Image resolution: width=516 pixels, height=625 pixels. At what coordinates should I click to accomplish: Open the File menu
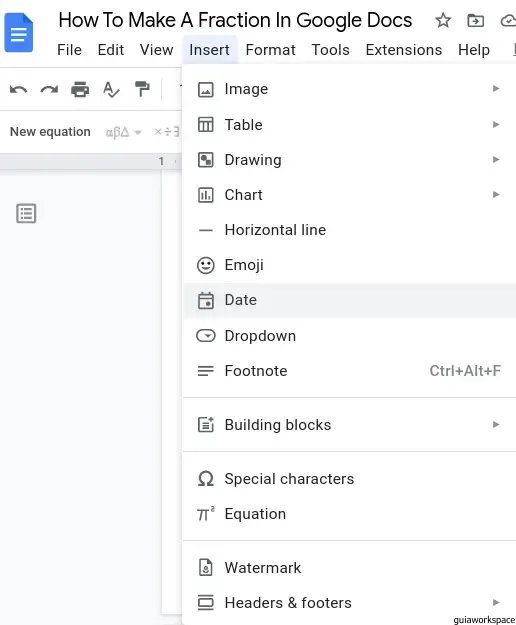click(x=69, y=50)
